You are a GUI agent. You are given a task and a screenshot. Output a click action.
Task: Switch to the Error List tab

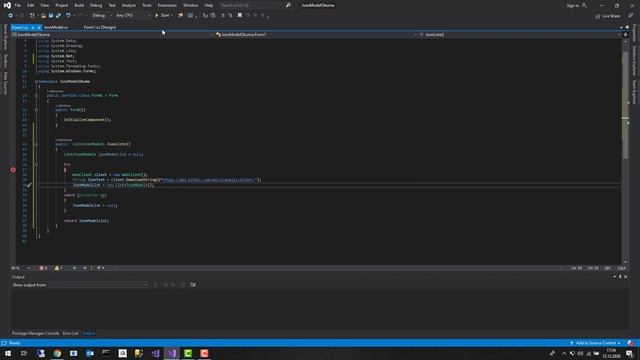70,333
